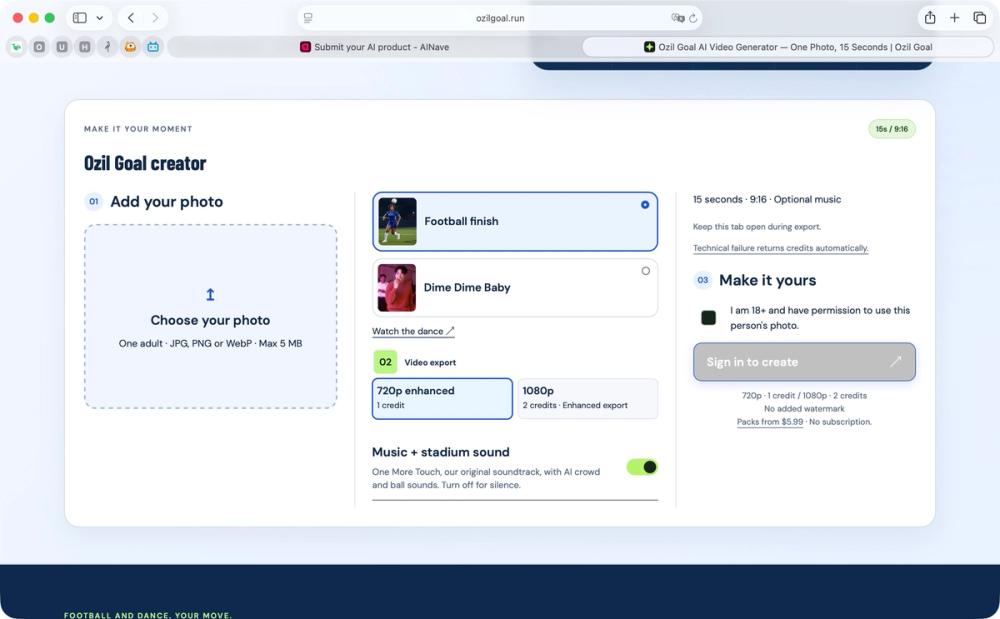Click the 15s / 9:16 badge
Screen dimensions: 1000x619
click(x=892, y=129)
